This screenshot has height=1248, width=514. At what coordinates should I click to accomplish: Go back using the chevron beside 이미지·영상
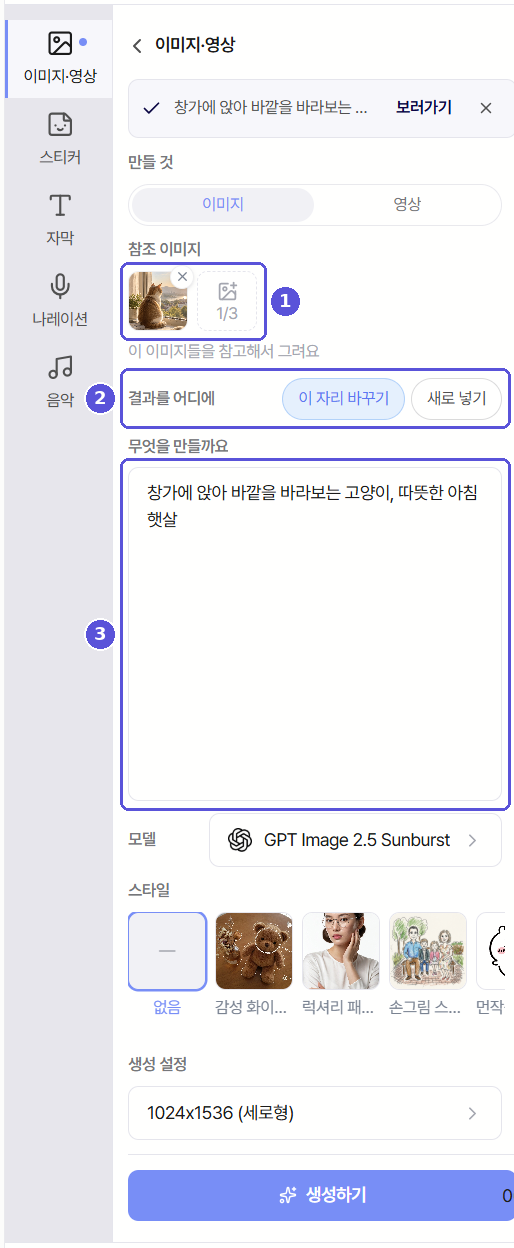pos(137,45)
